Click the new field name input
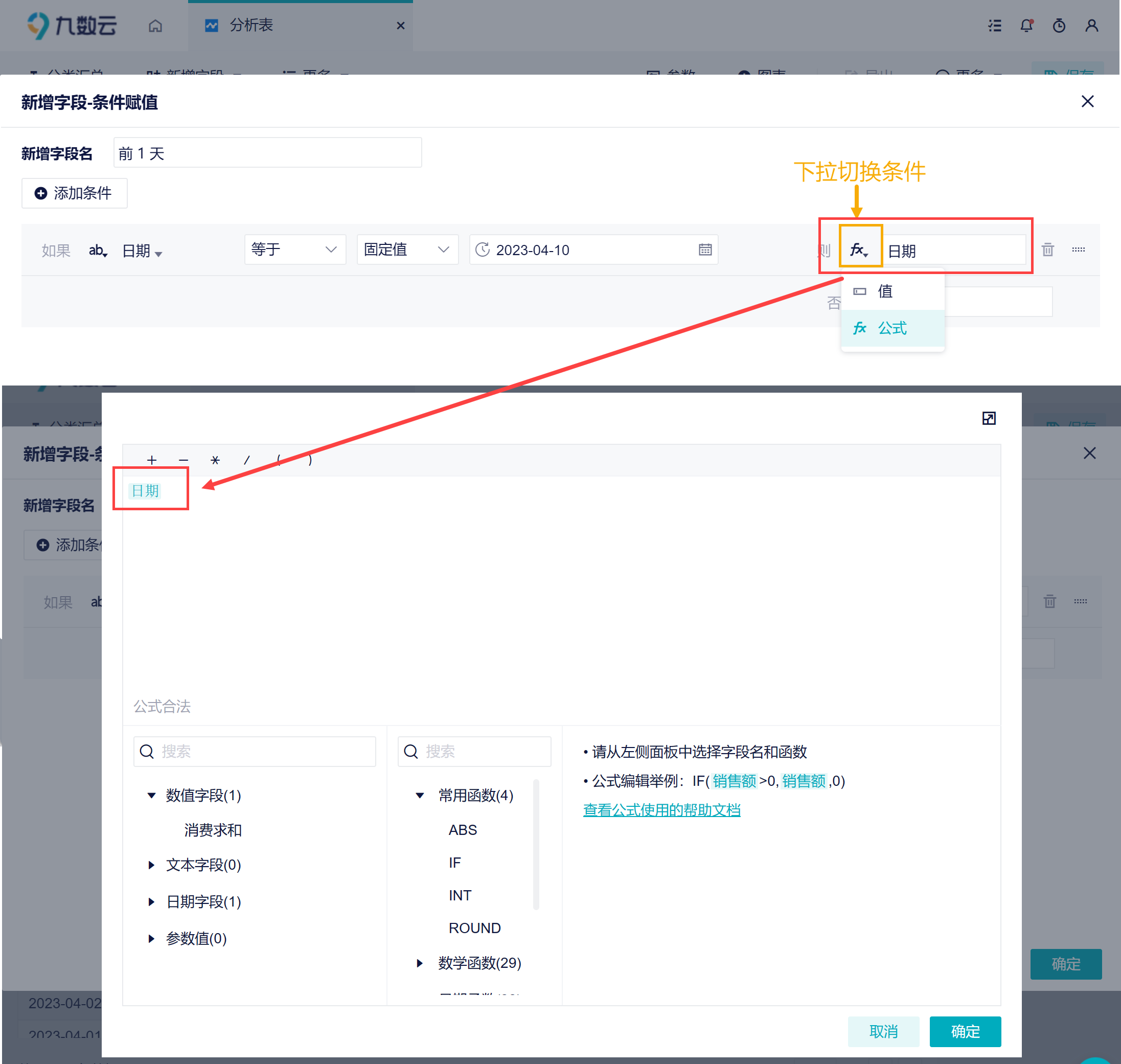The width and height of the screenshot is (1121, 1064). (267, 153)
